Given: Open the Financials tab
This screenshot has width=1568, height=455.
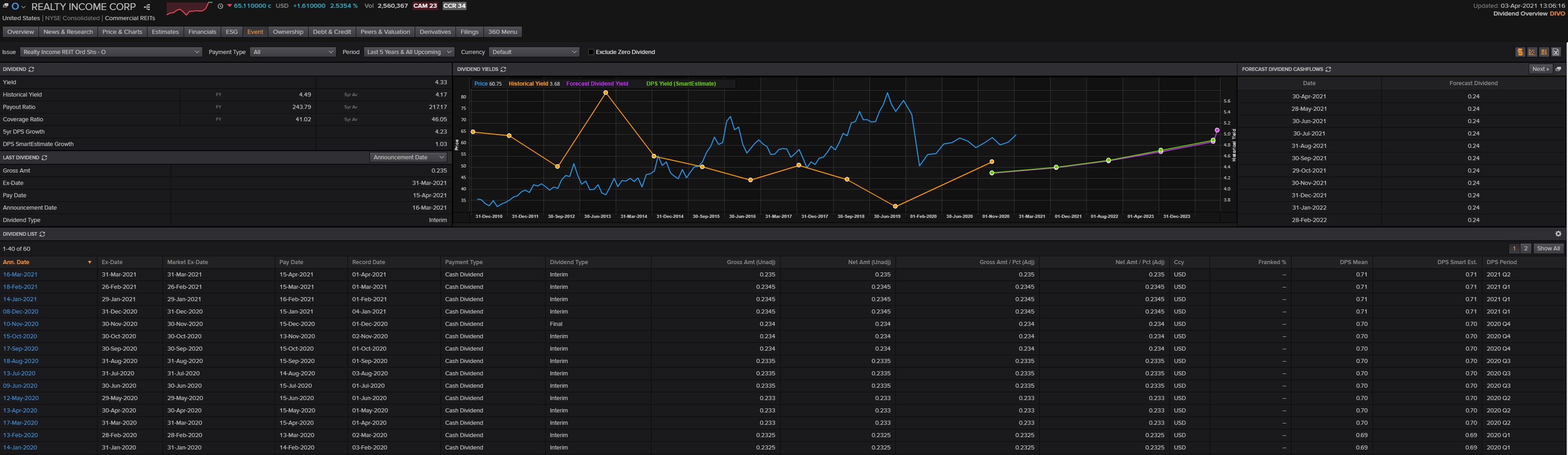Looking at the screenshot, I should pyautogui.click(x=202, y=32).
